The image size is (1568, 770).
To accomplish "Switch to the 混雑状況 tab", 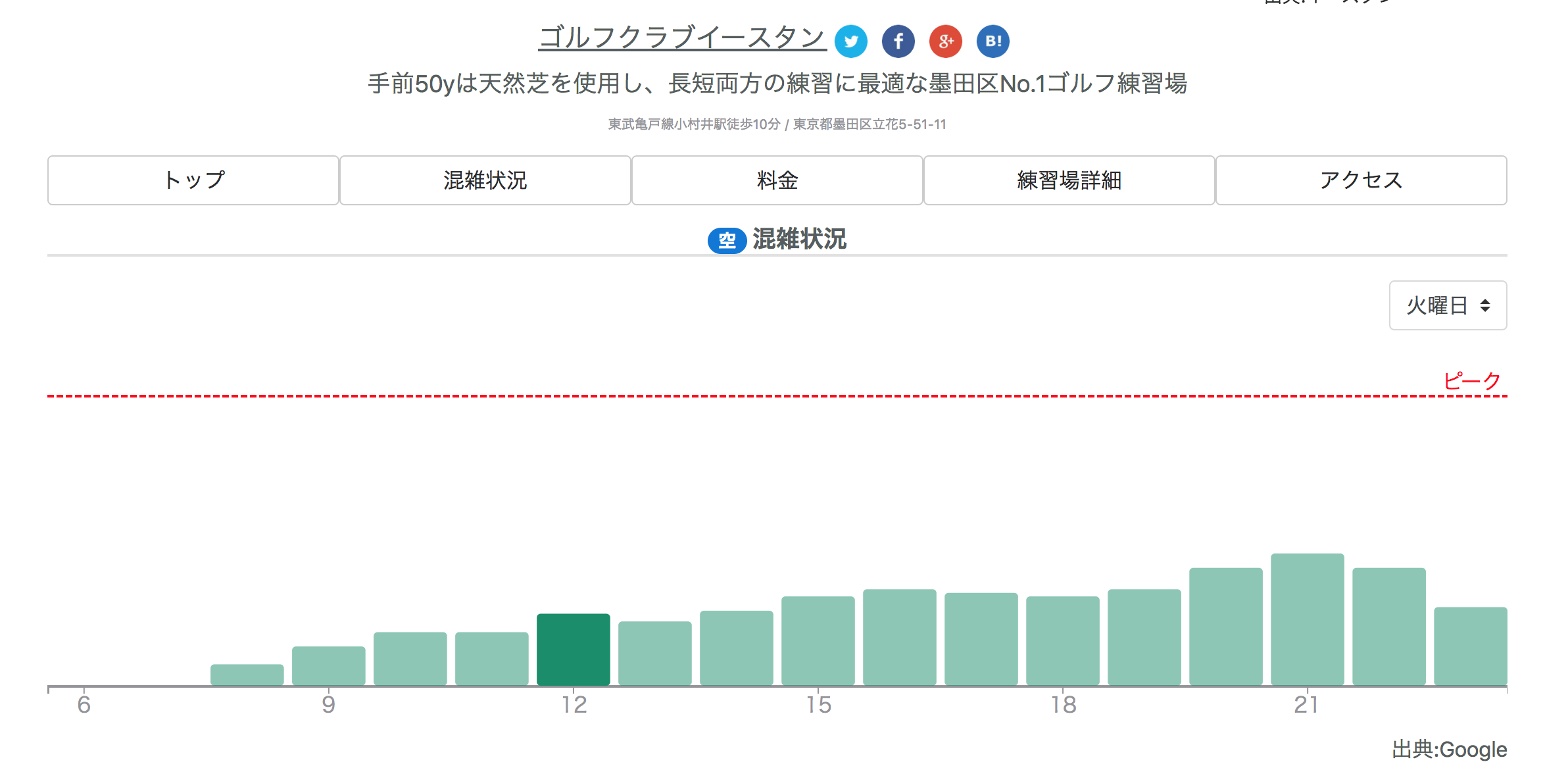I will click(x=485, y=180).
